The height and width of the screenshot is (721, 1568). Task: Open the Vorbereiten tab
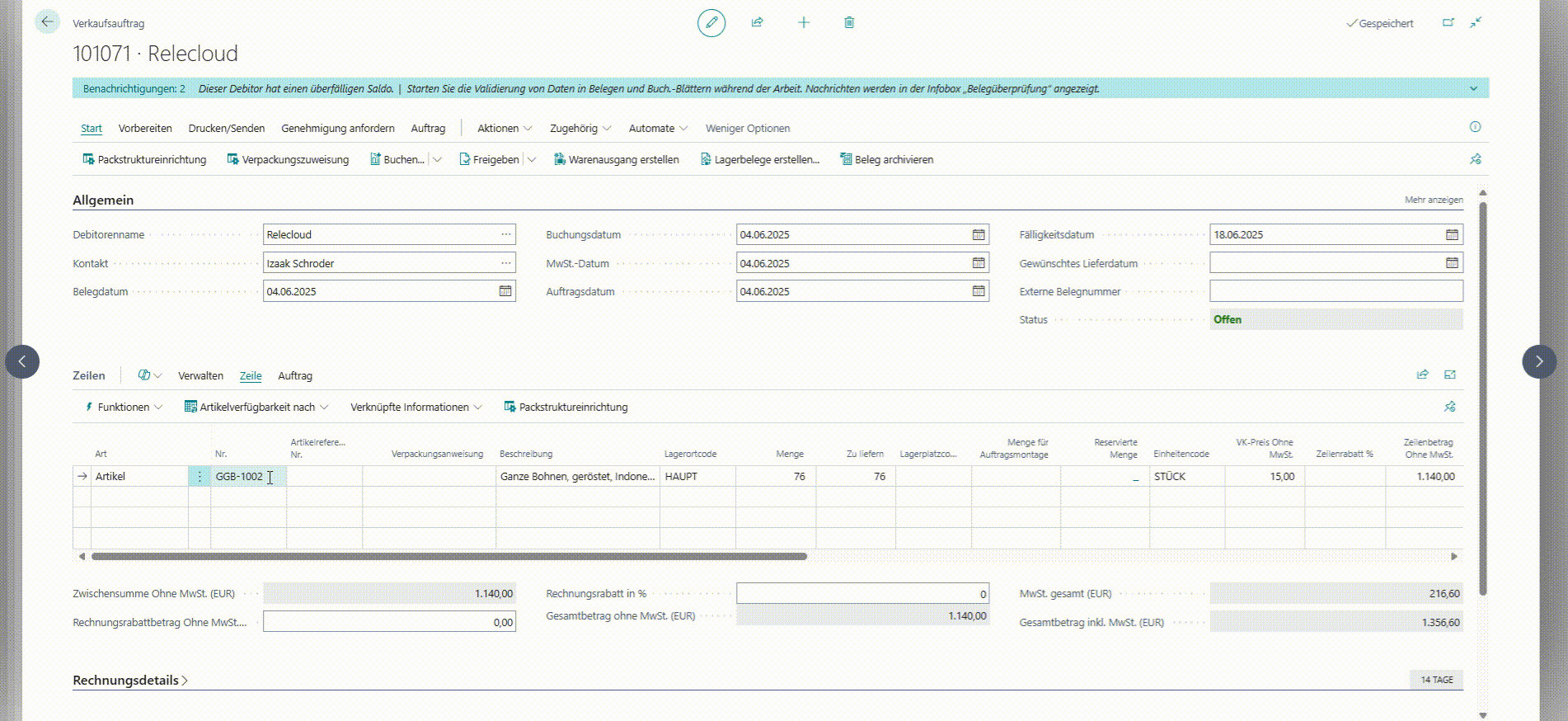tap(145, 128)
